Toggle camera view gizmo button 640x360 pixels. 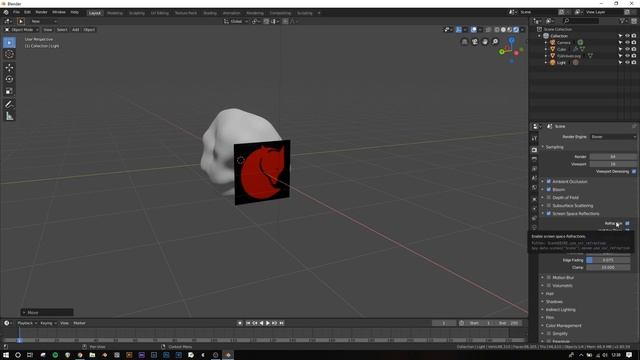[x=475, y=42]
